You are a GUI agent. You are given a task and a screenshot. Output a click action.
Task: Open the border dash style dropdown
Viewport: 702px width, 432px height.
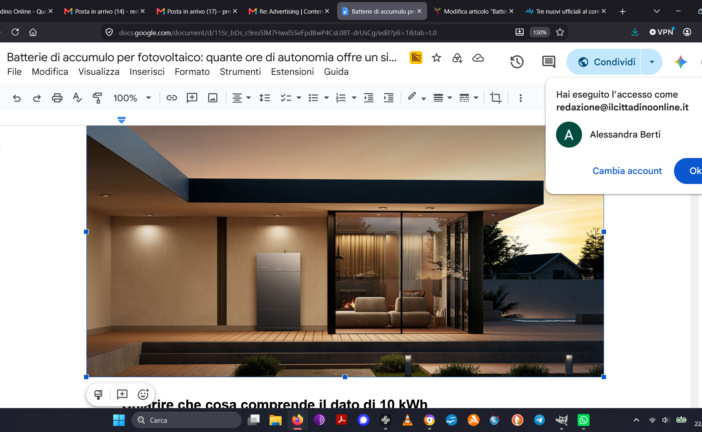coord(469,98)
